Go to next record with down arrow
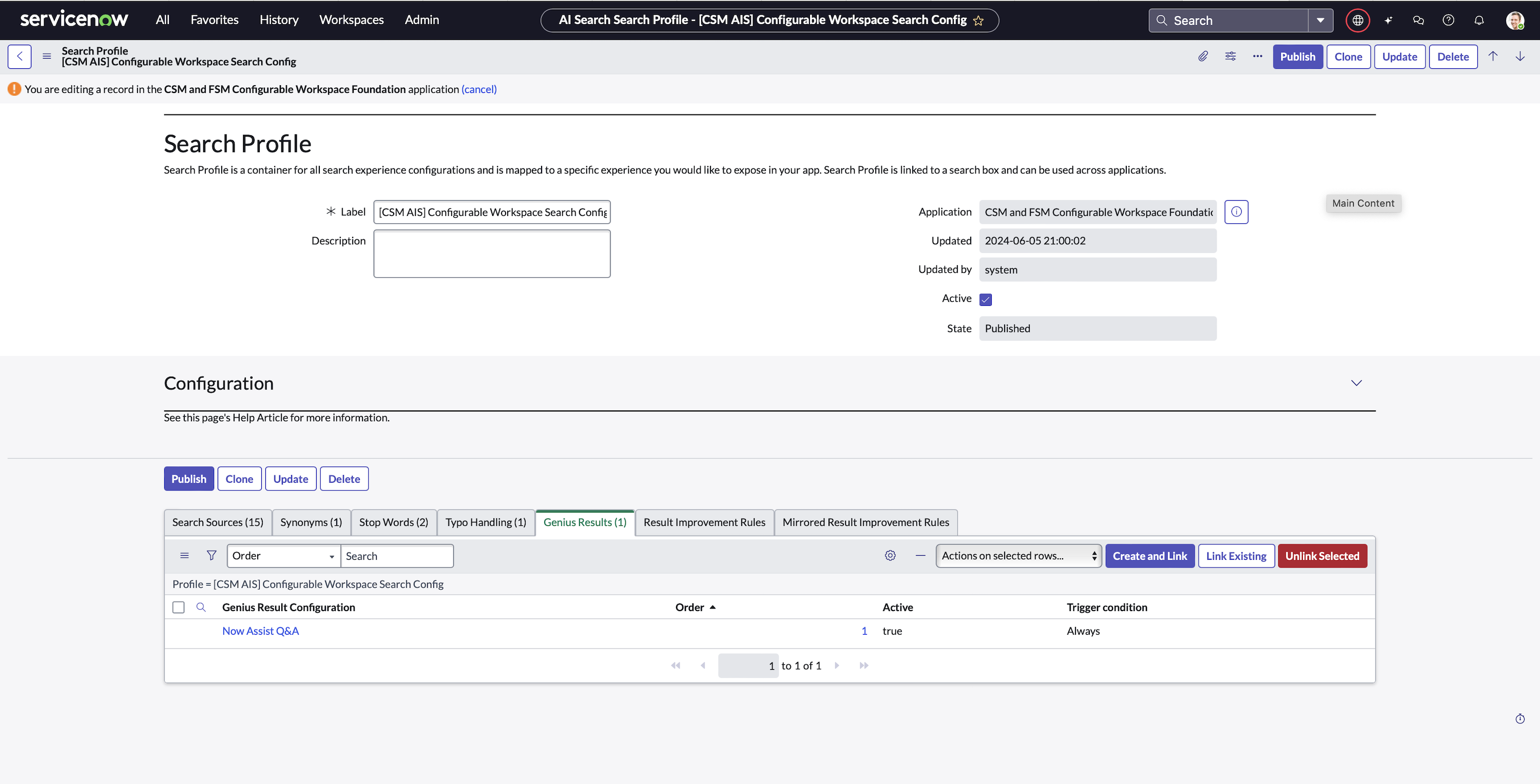The image size is (1540, 784). 1519,56
